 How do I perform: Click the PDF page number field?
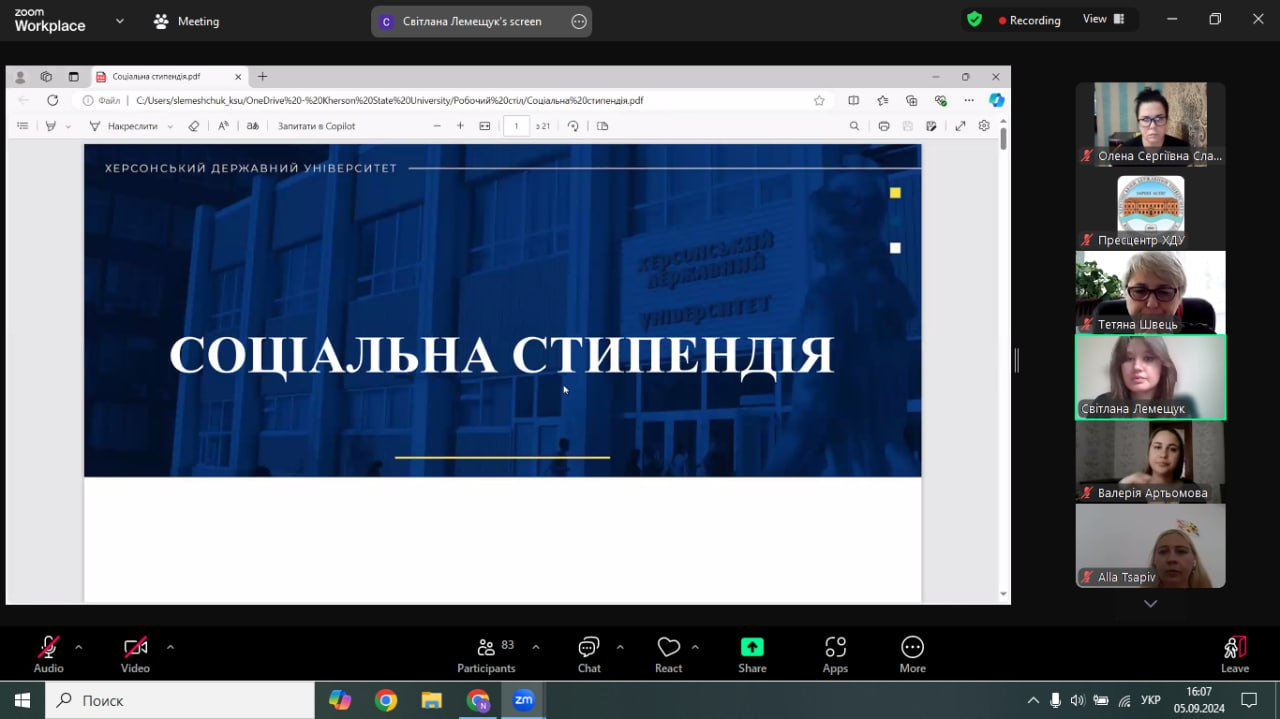(516, 126)
